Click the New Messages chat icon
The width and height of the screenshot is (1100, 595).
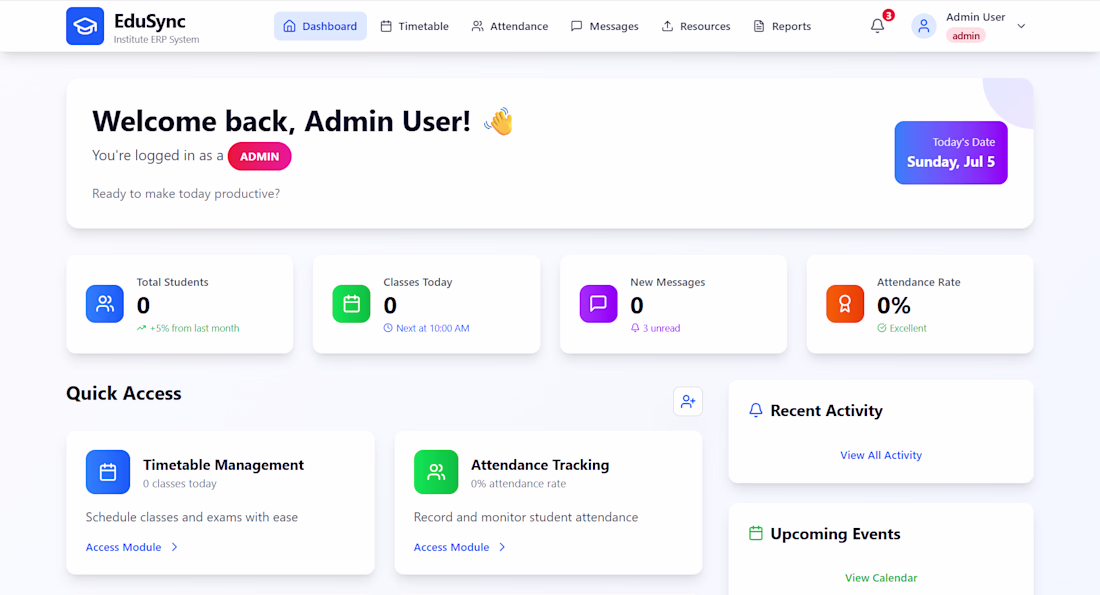click(598, 304)
